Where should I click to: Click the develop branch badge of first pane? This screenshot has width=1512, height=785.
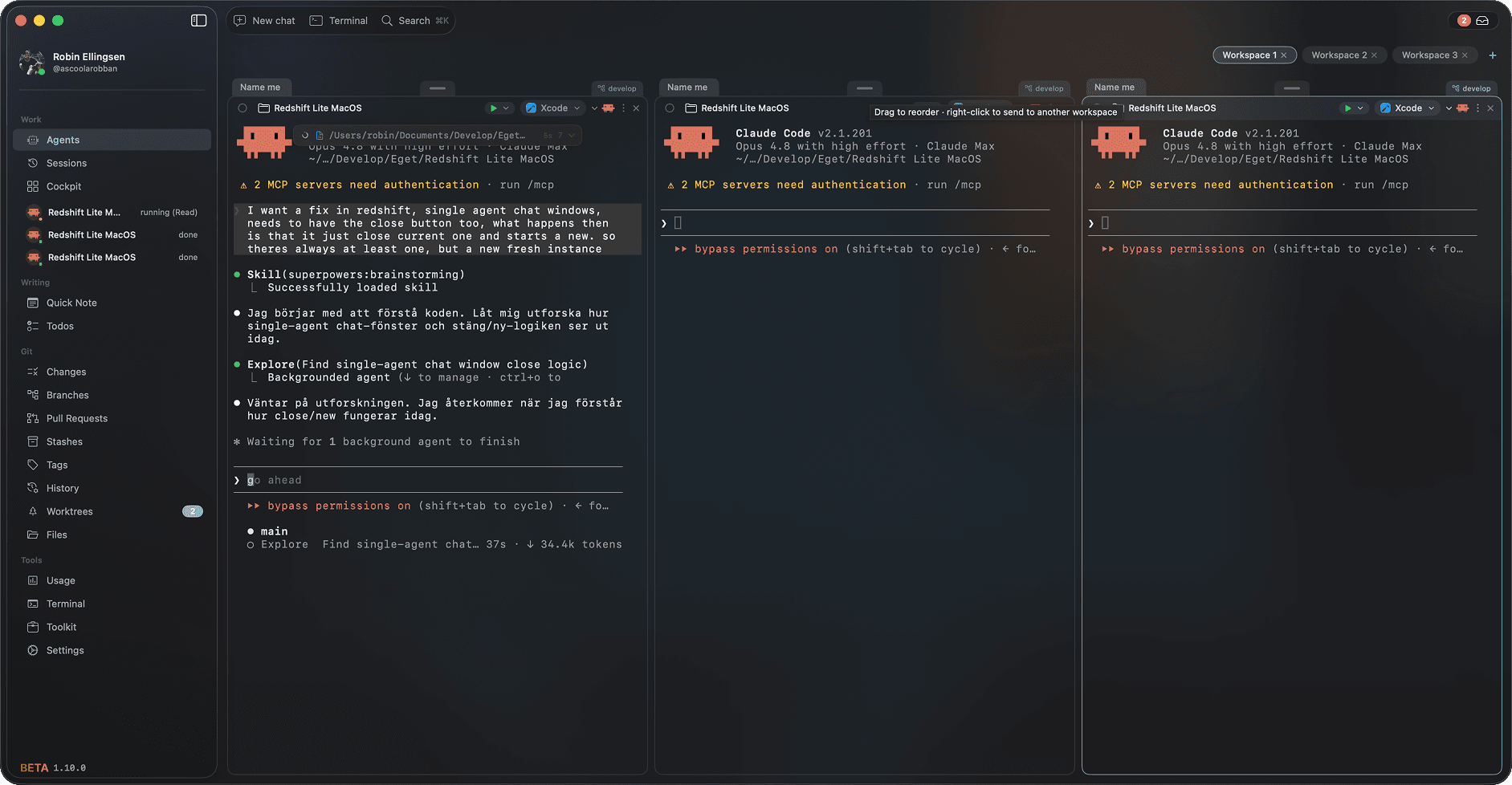tap(617, 88)
